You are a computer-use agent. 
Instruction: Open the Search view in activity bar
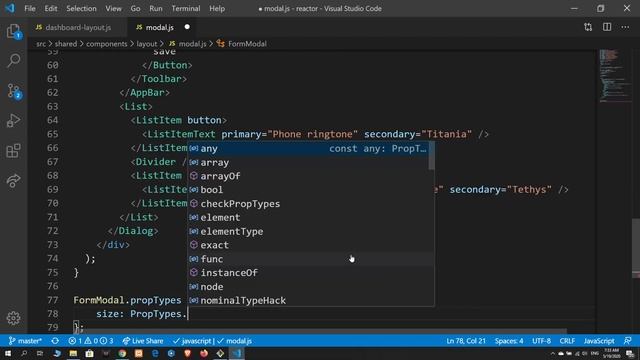[13, 60]
